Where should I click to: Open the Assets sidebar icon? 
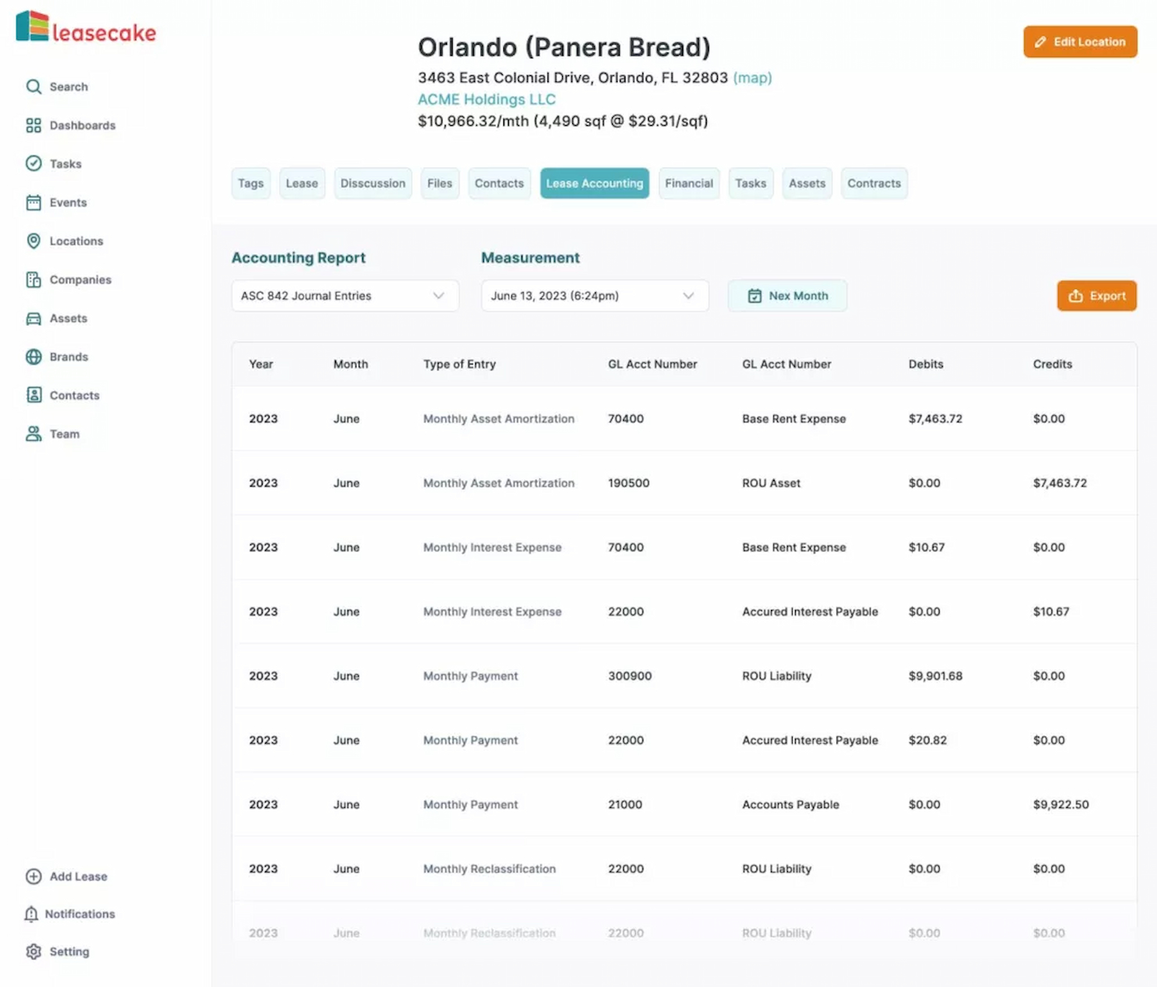33,318
